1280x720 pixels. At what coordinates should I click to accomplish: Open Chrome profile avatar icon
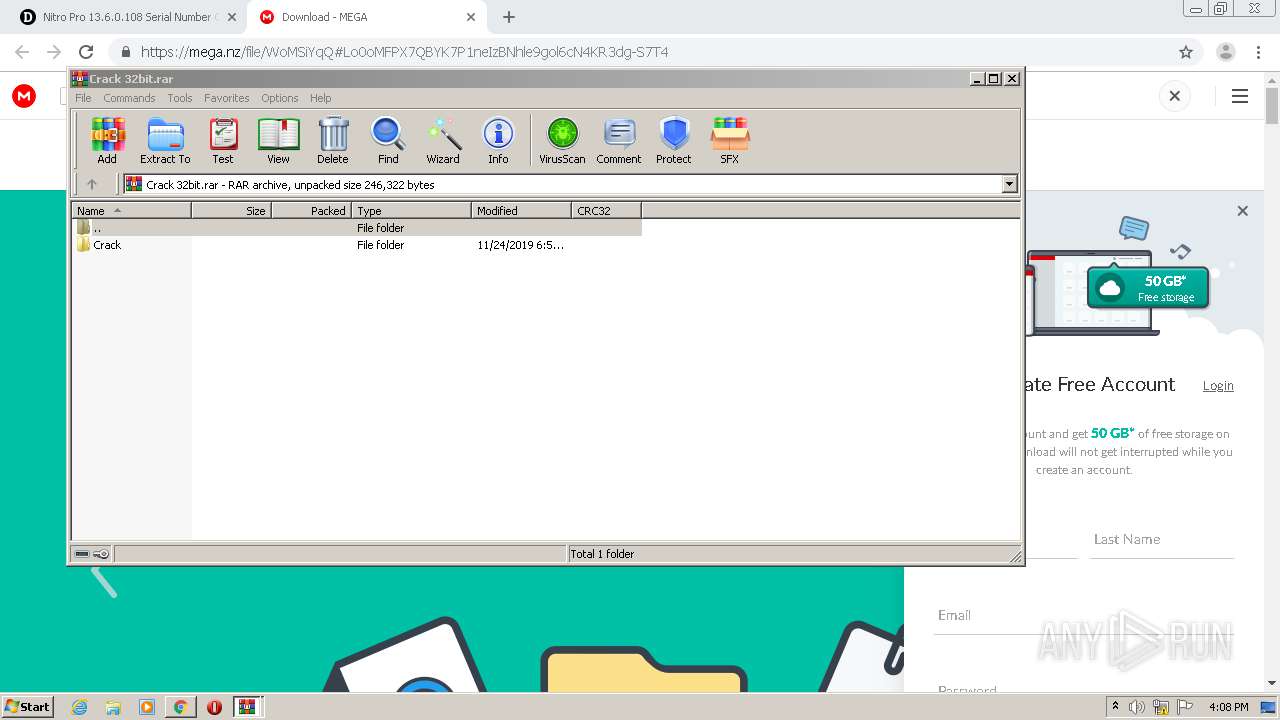(1225, 52)
